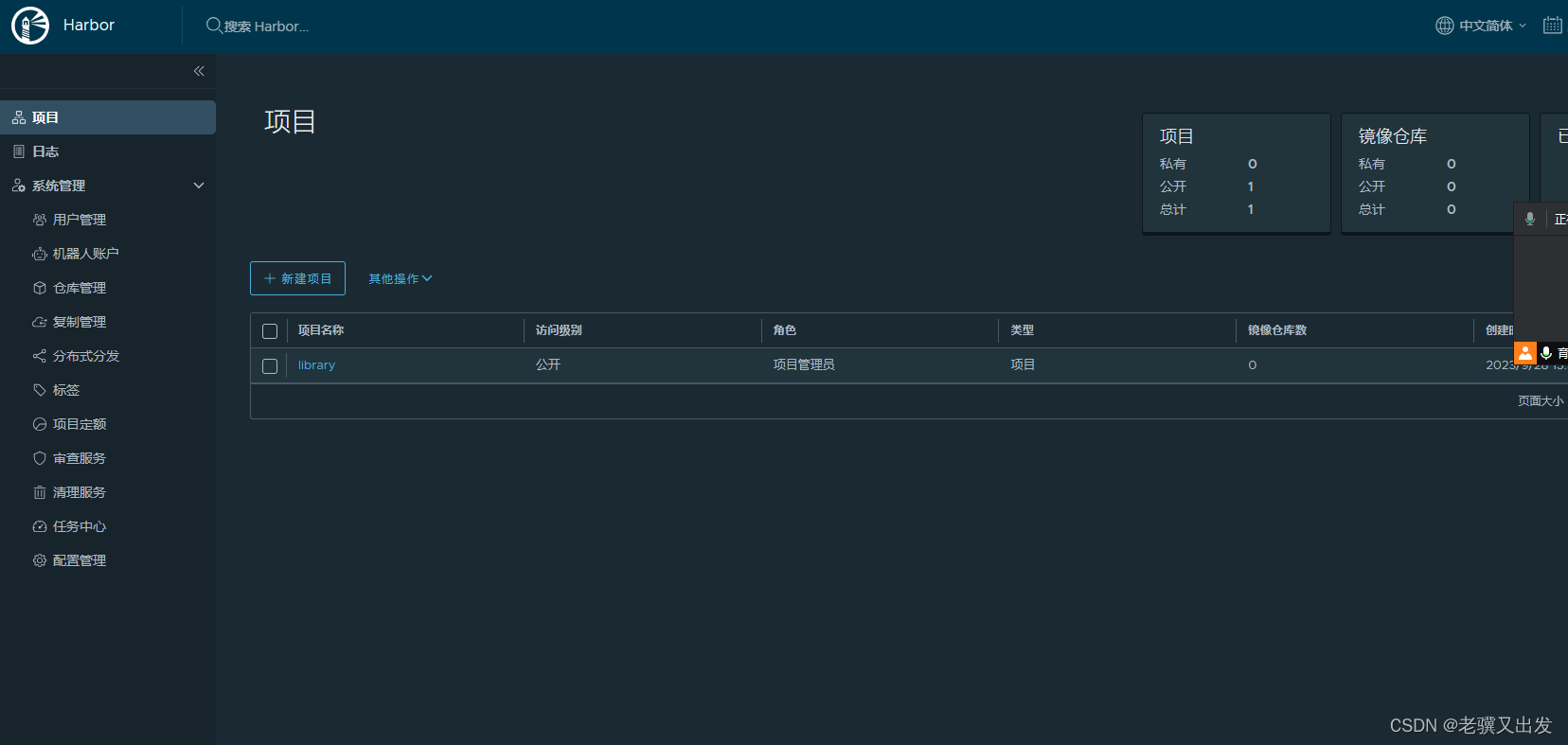Open the 其他操作 dropdown
The image size is (1568, 745).
point(400,278)
